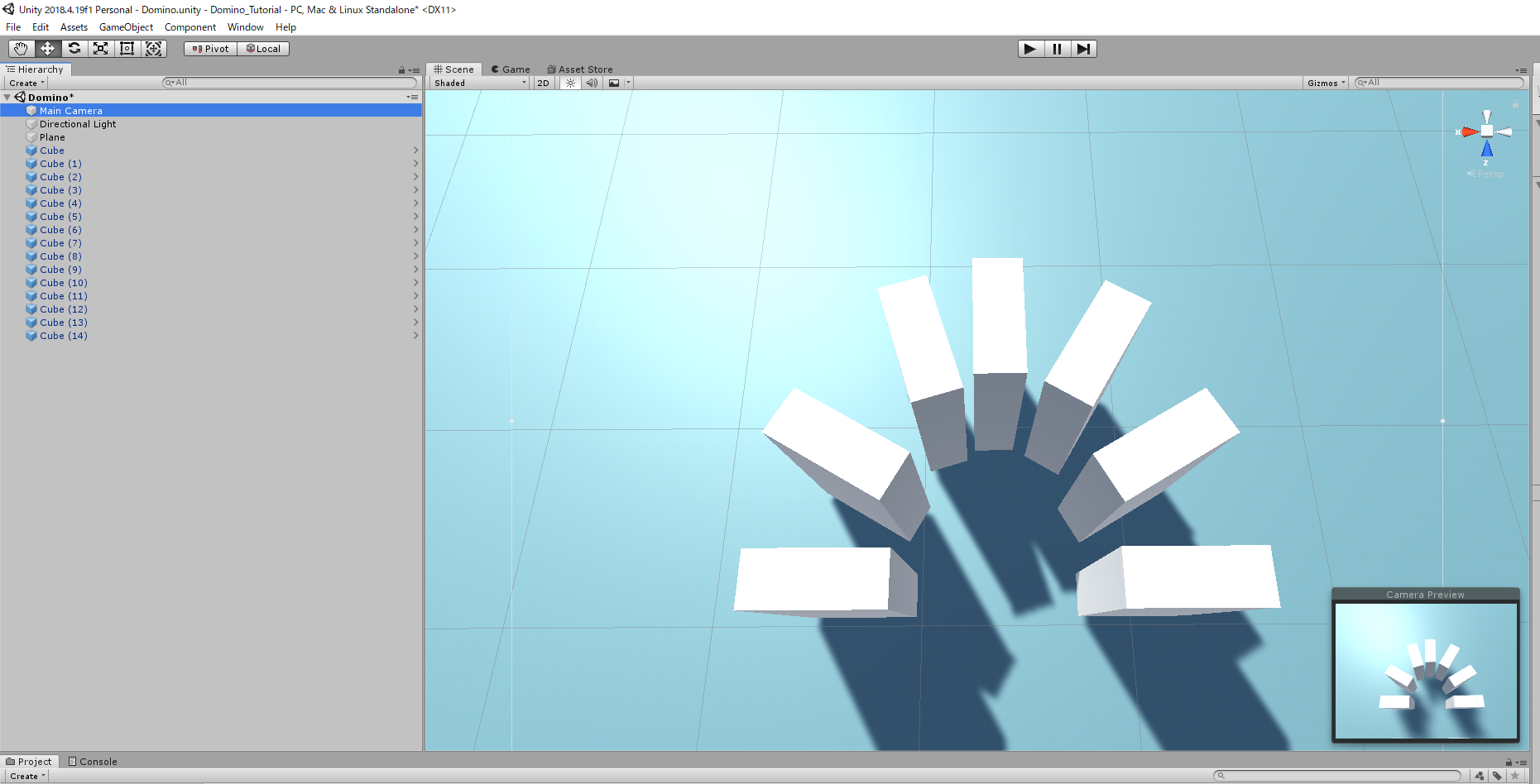Open the Shaded draw mode dropdown
Screen dimensions: 1540x784
(480, 83)
